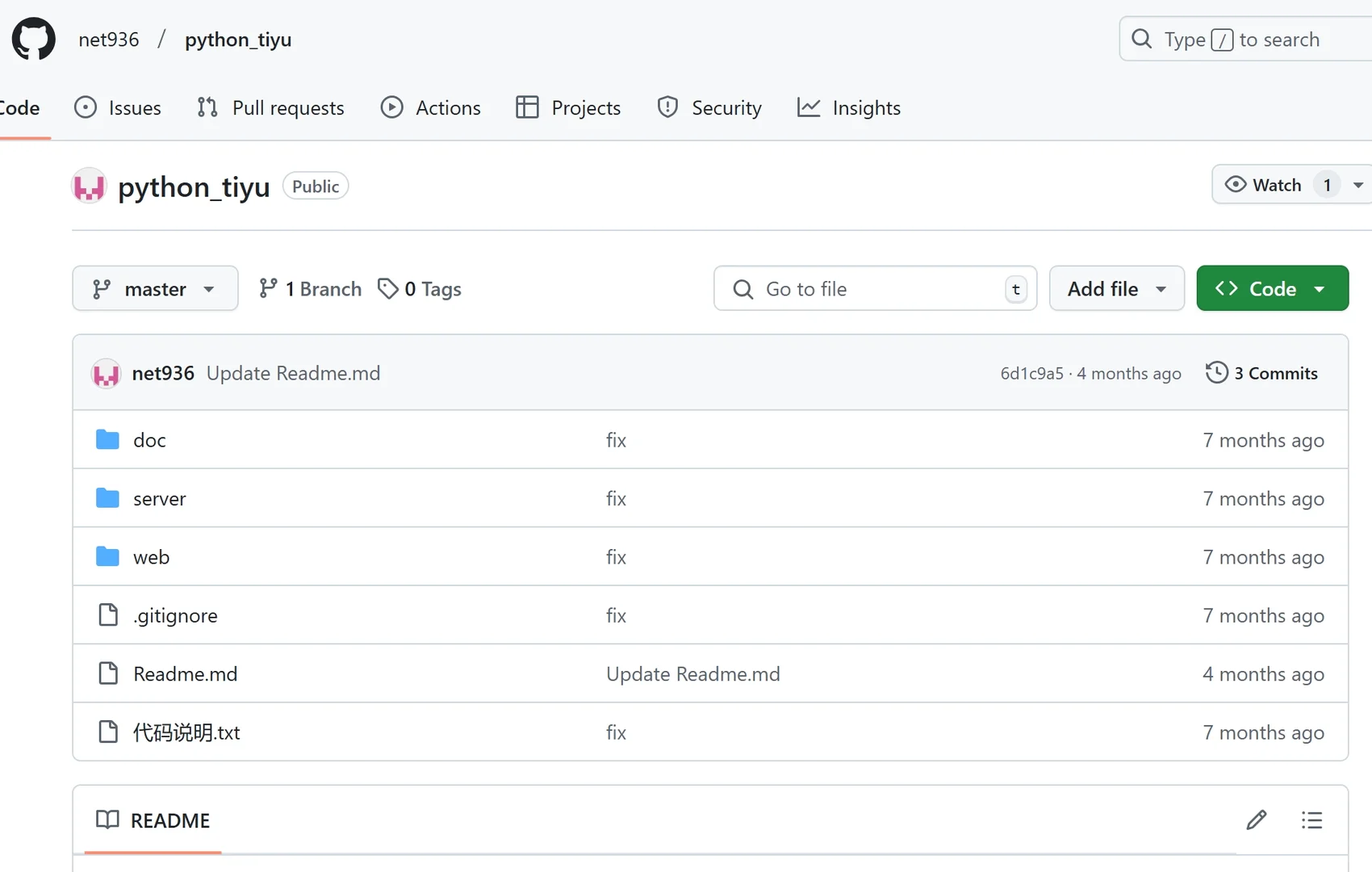
Task: Click the commit history clock icon
Action: (1216, 372)
